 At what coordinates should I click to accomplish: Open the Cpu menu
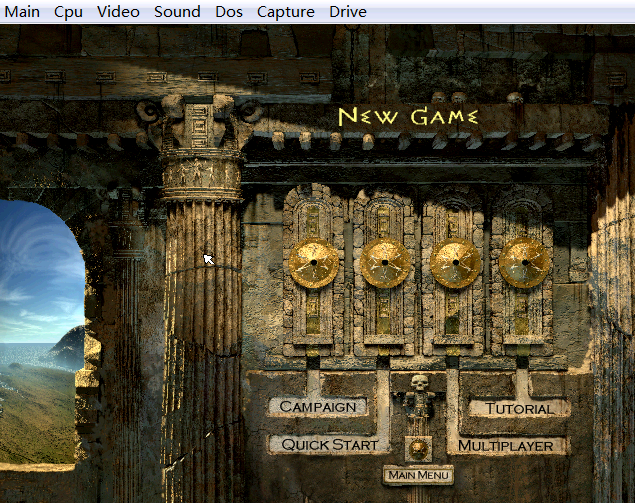coord(68,11)
